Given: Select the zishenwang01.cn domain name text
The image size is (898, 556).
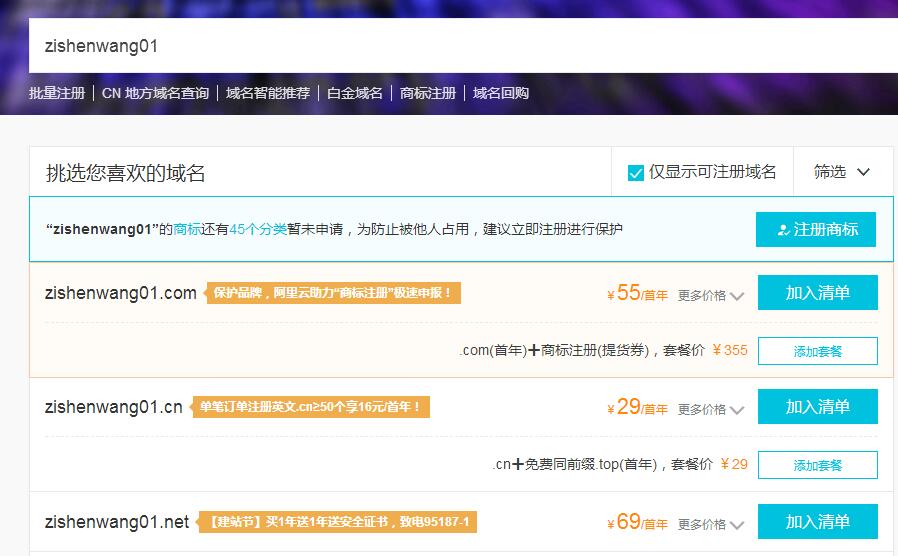Looking at the screenshot, I should tap(113, 407).
